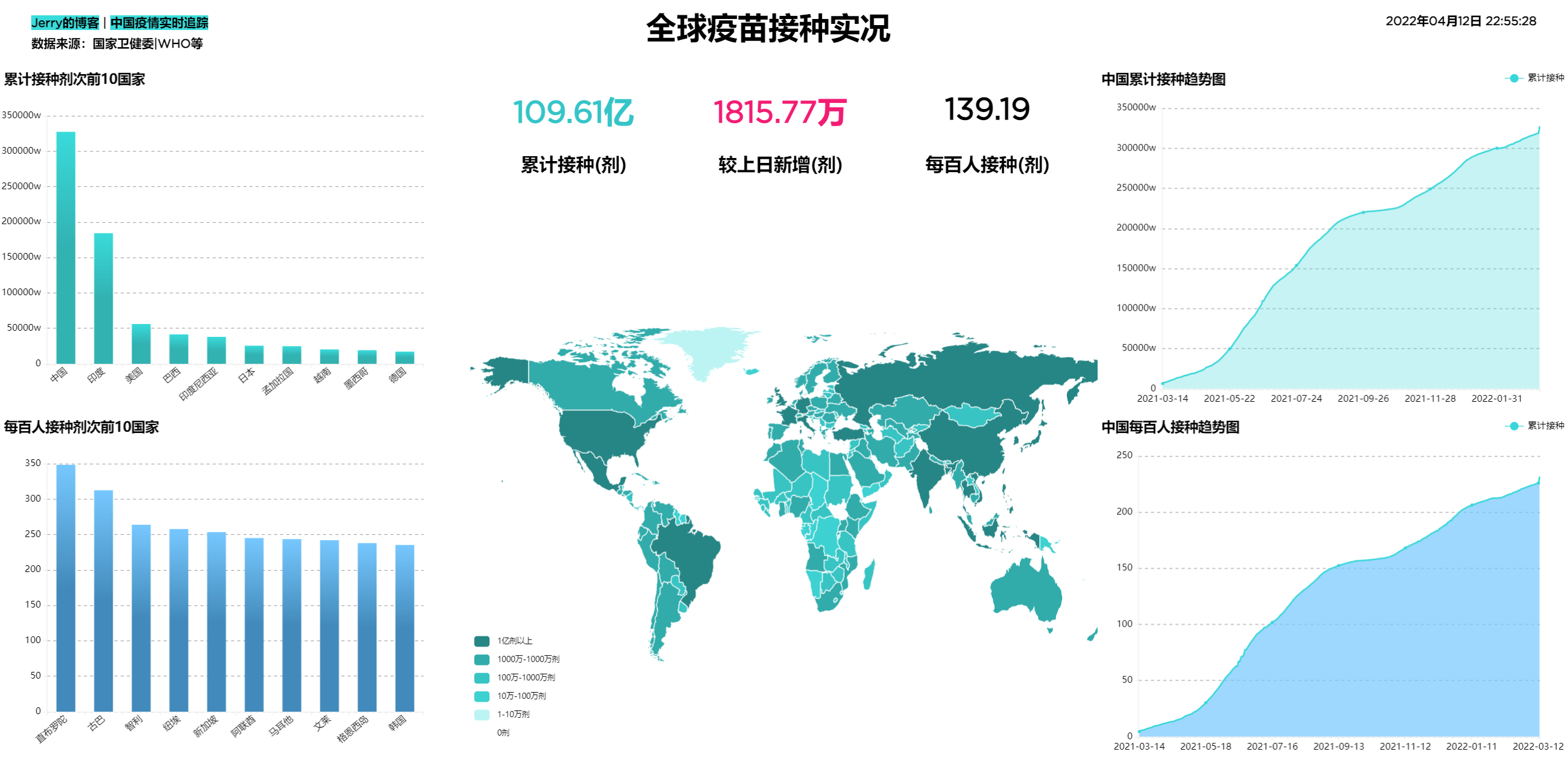
Task: Click the 文莱 bar in the per-hundred chart
Action: pyautogui.click(x=330, y=626)
